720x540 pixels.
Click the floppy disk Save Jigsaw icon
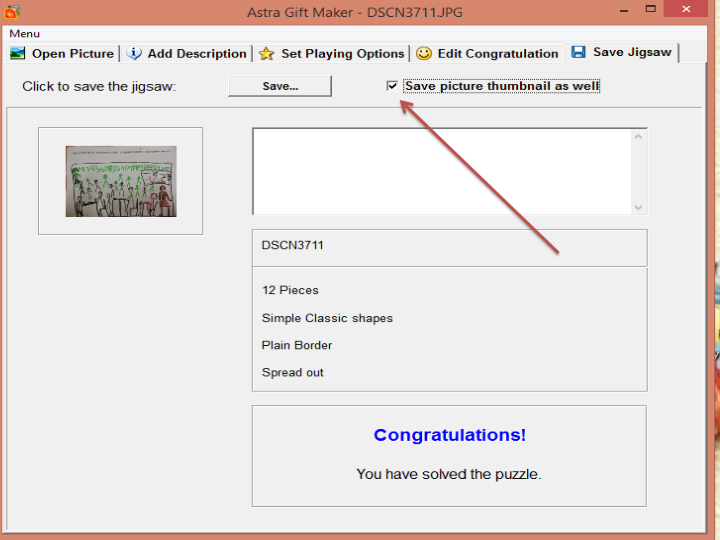(x=578, y=52)
